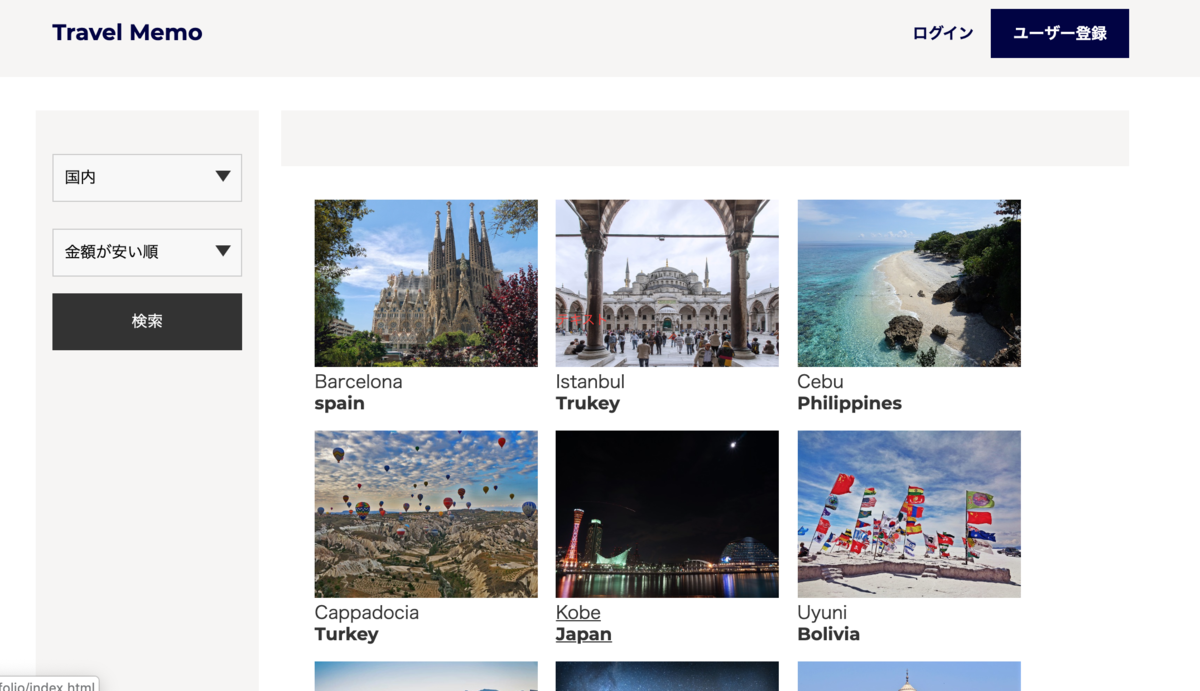This screenshot has height=691, width=1200.
Task: Open the Cebu beach photo
Action: click(x=909, y=283)
